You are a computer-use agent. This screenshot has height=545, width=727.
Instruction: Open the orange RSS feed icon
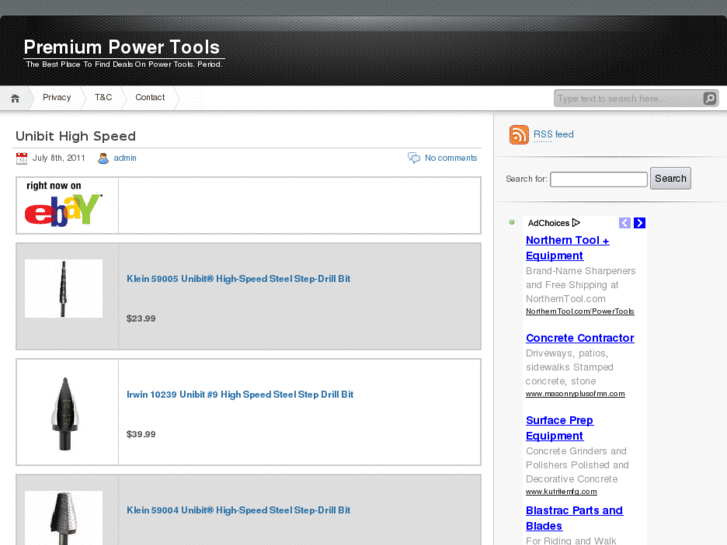tap(519, 135)
